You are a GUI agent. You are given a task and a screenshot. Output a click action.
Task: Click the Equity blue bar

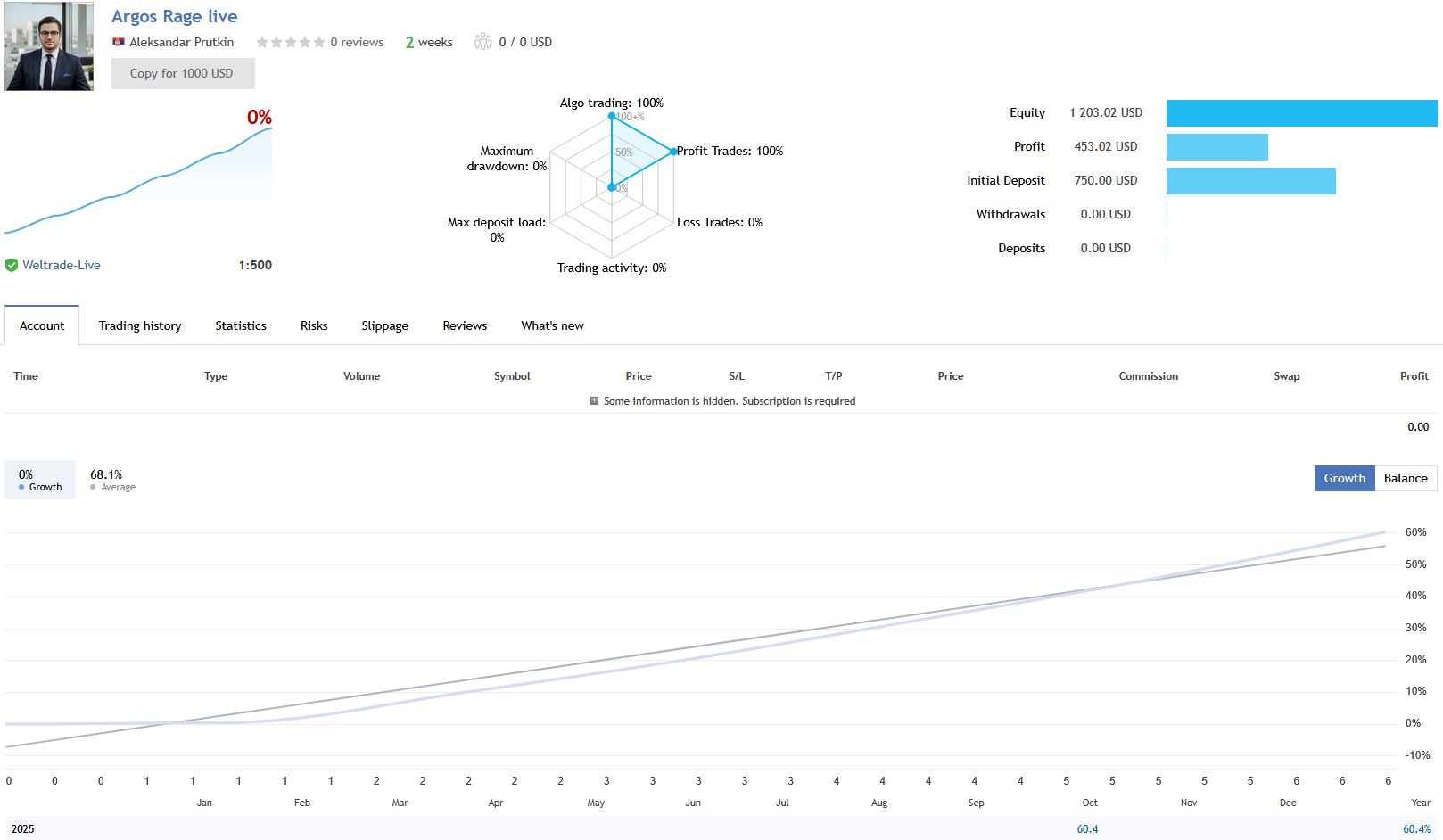pos(1301,113)
